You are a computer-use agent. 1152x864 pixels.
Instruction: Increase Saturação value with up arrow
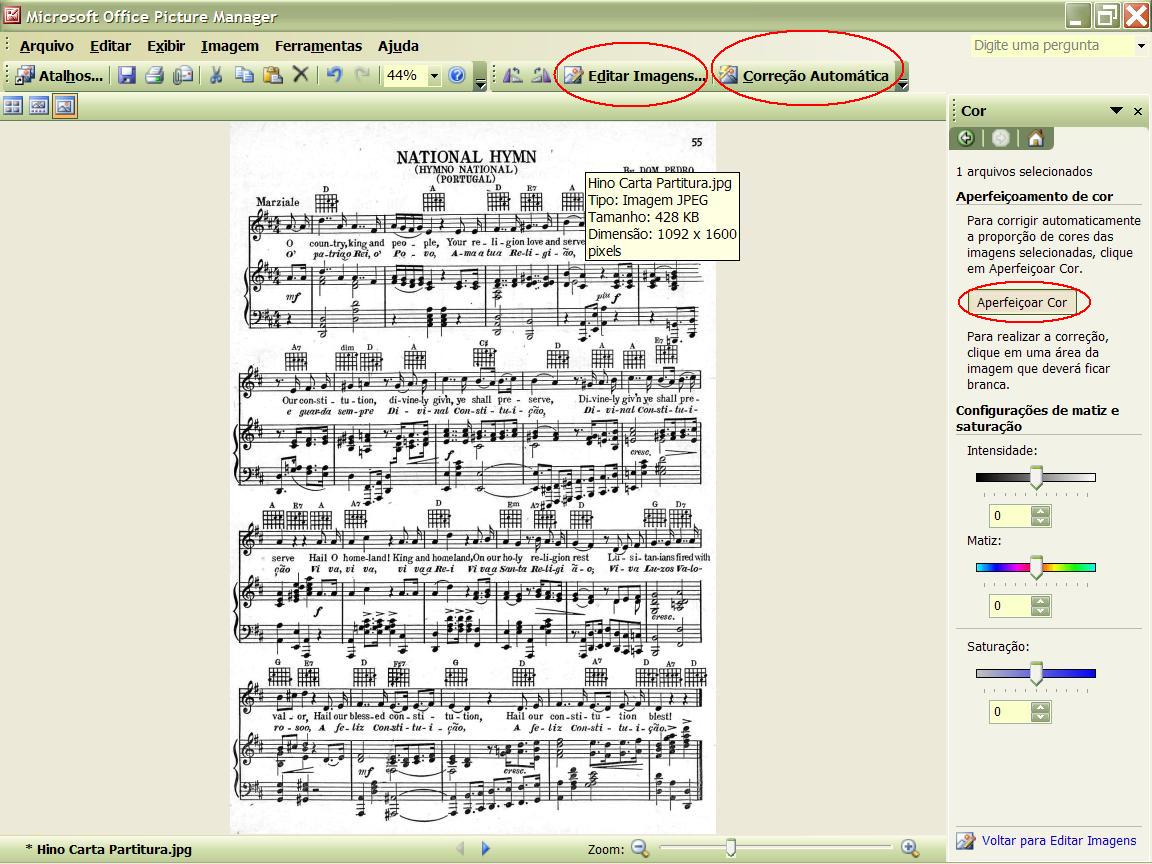pos(1040,707)
